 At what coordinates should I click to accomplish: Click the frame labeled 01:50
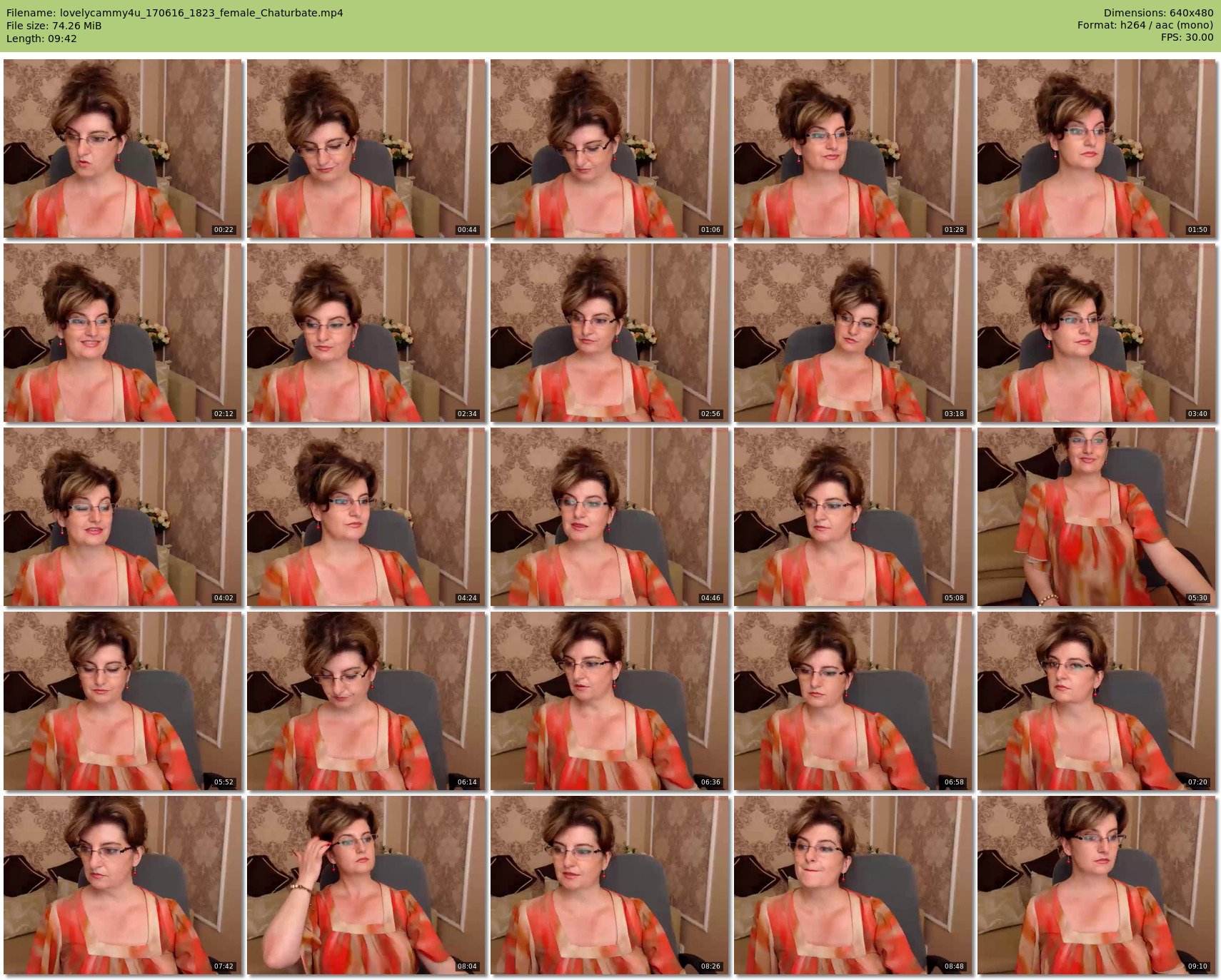pyautogui.click(x=1097, y=148)
